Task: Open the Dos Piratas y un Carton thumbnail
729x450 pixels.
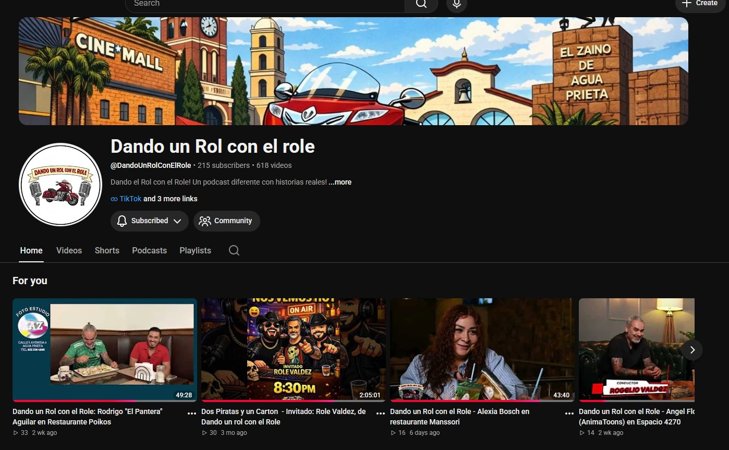Action: click(x=293, y=350)
